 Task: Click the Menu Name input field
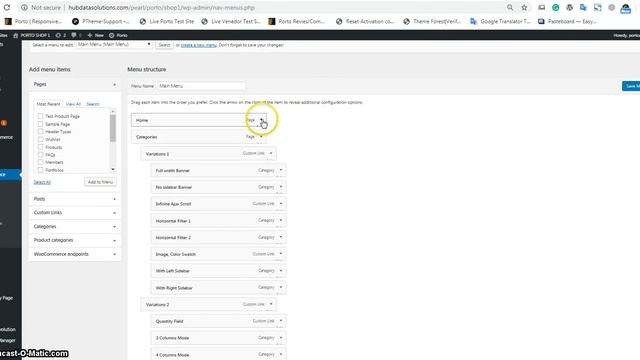(x=201, y=86)
